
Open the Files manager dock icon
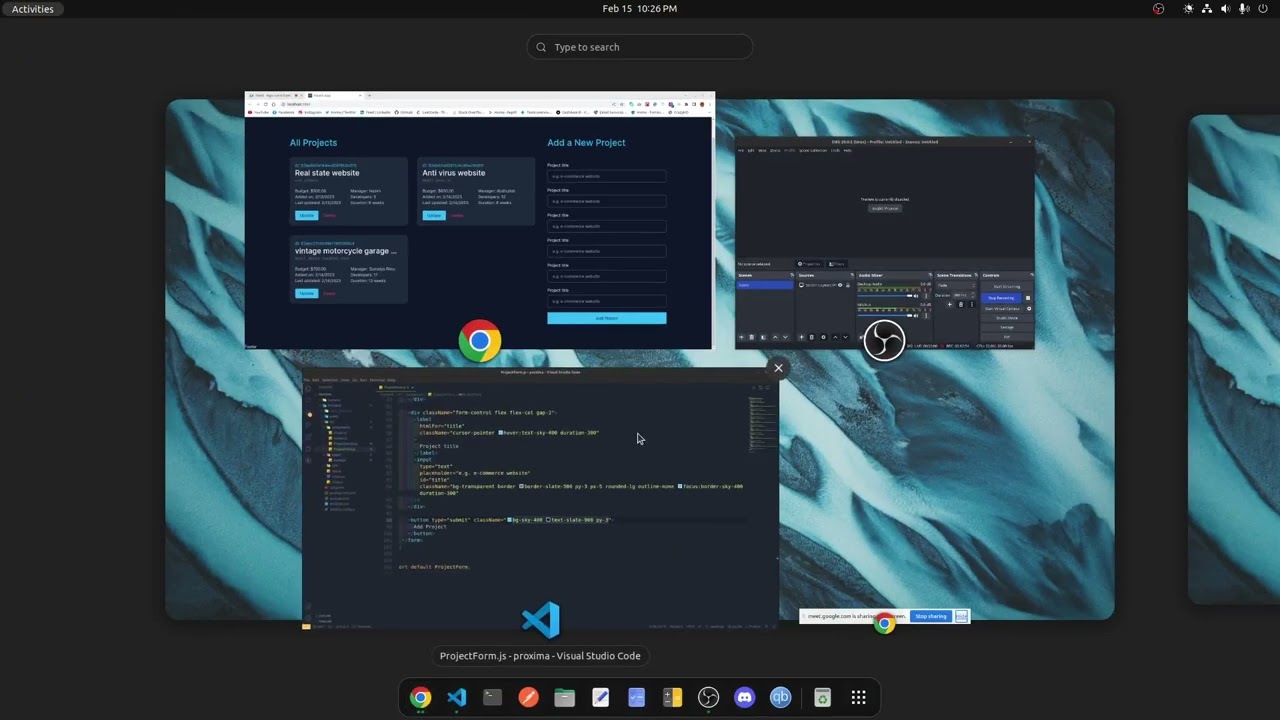[x=564, y=698]
